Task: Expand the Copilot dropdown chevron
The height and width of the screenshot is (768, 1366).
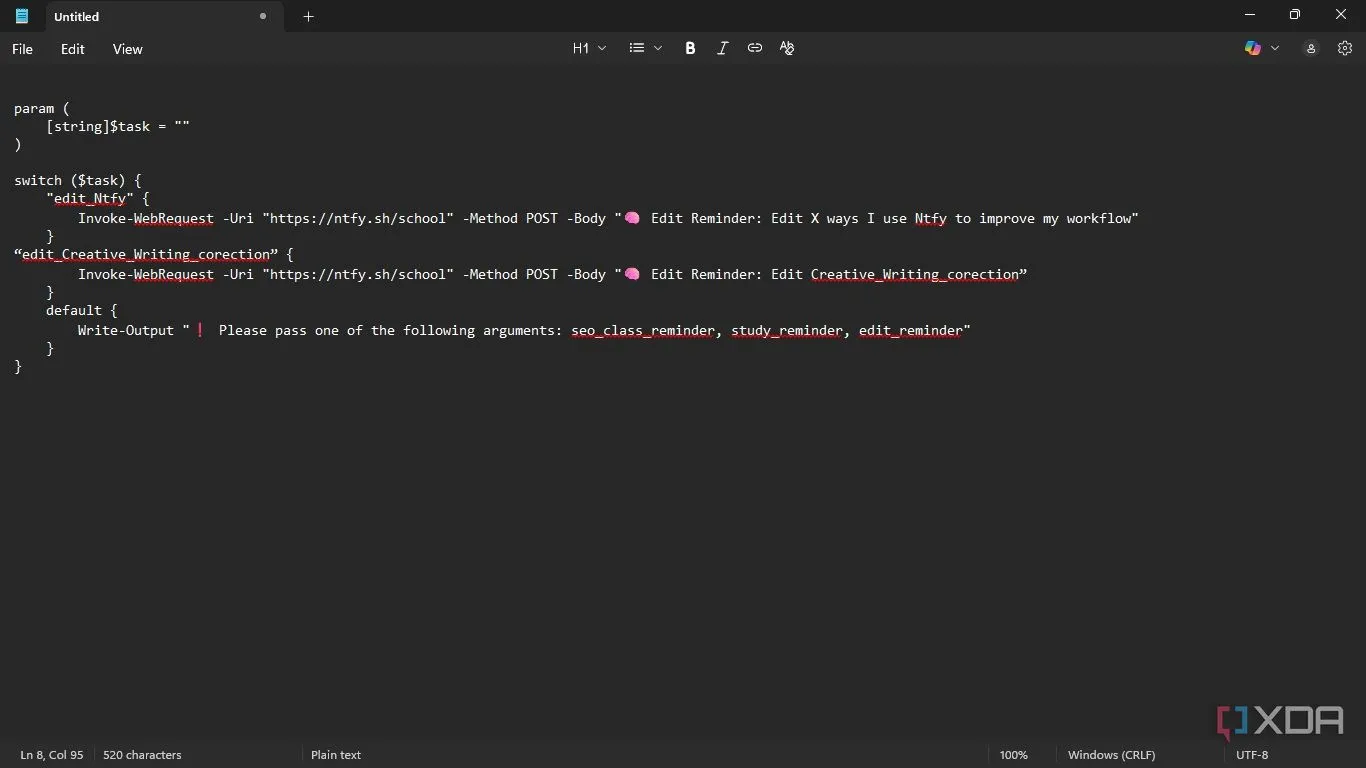Action: (1274, 48)
